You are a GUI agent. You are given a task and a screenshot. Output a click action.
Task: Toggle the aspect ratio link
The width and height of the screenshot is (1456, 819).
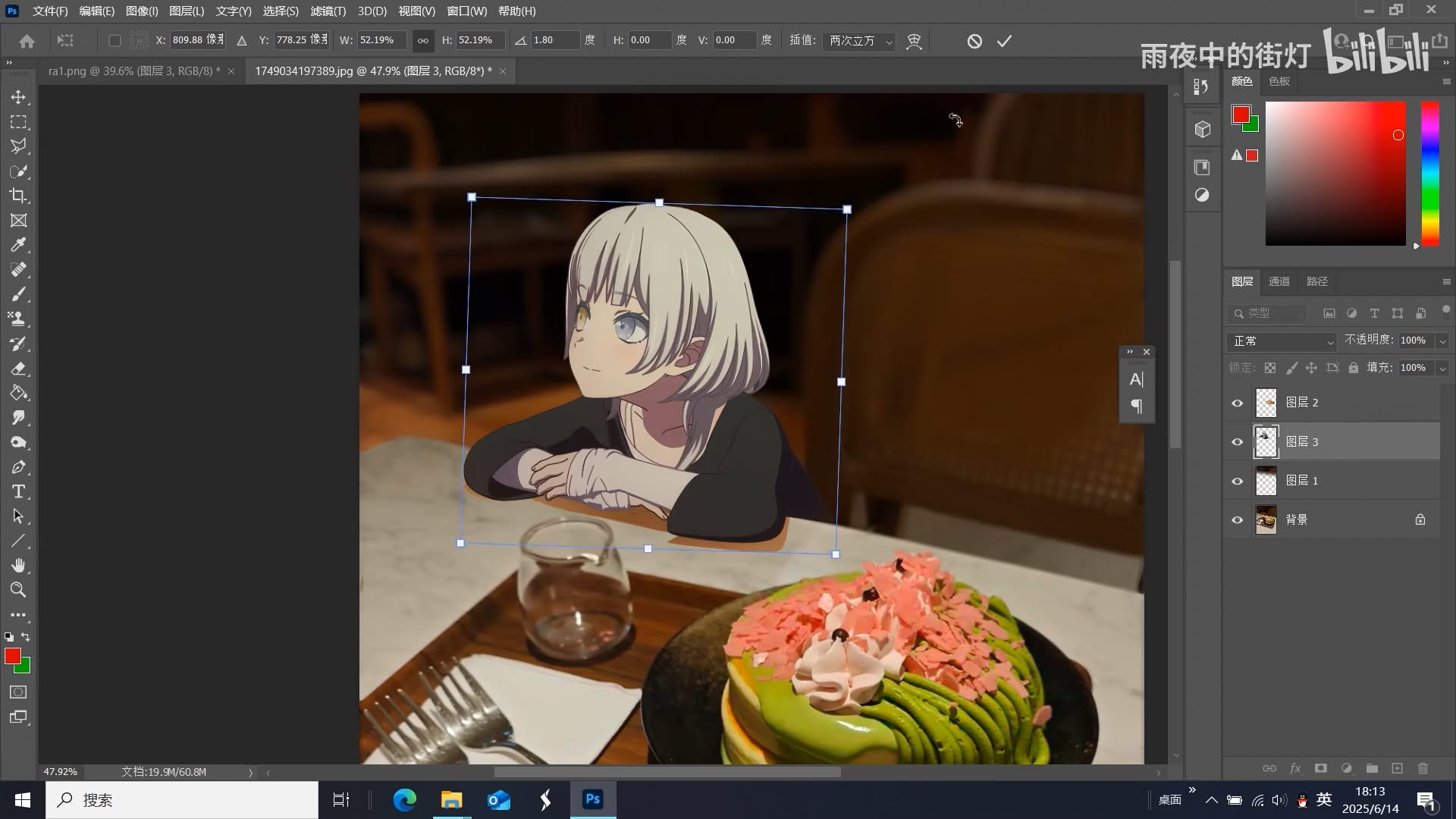(x=422, y=40)
